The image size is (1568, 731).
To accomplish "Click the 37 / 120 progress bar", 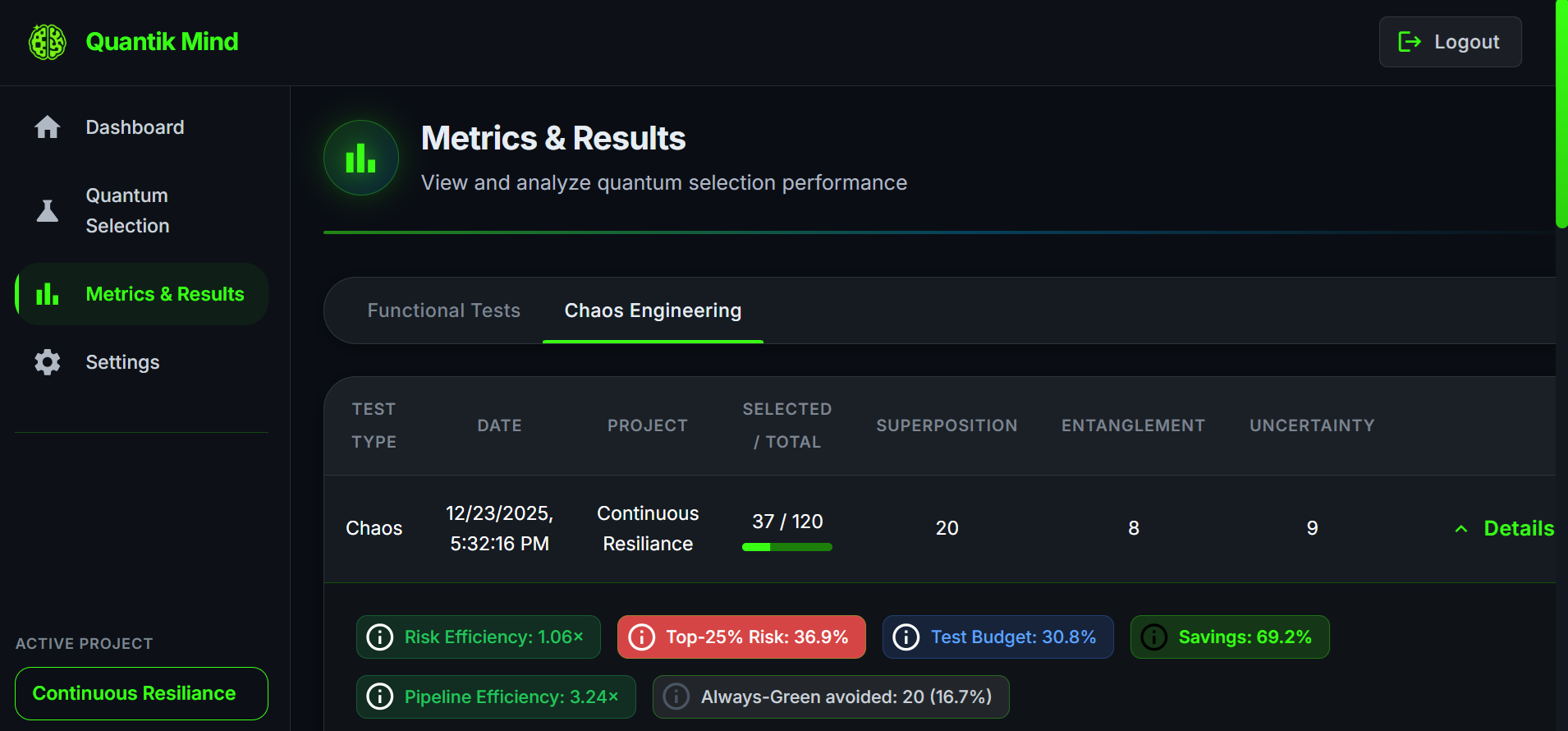I will (786, 547).
